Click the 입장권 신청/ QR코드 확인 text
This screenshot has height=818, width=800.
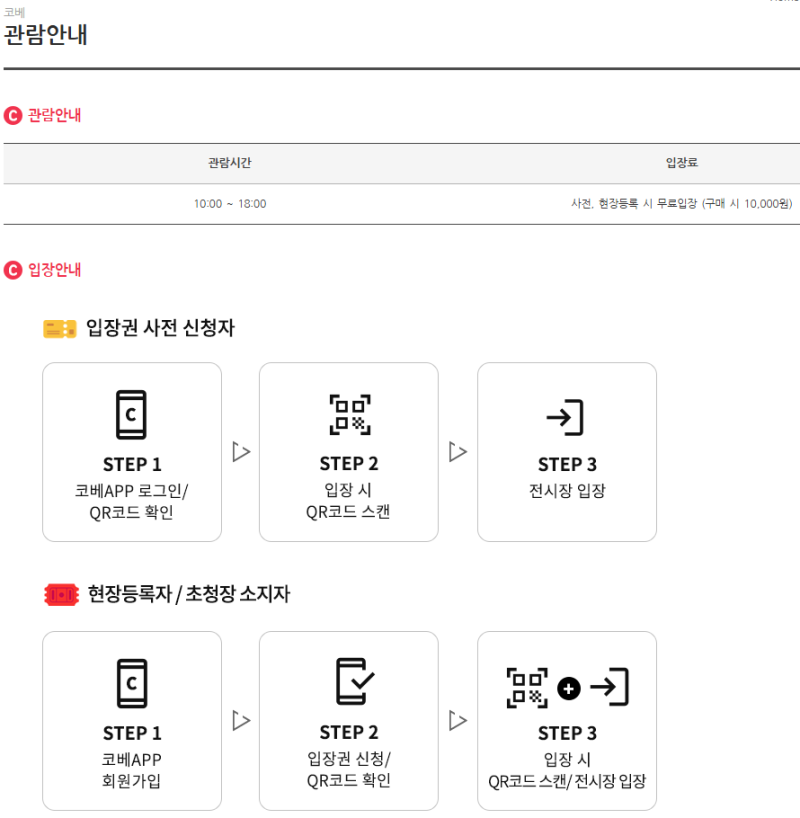coord(349,769)
